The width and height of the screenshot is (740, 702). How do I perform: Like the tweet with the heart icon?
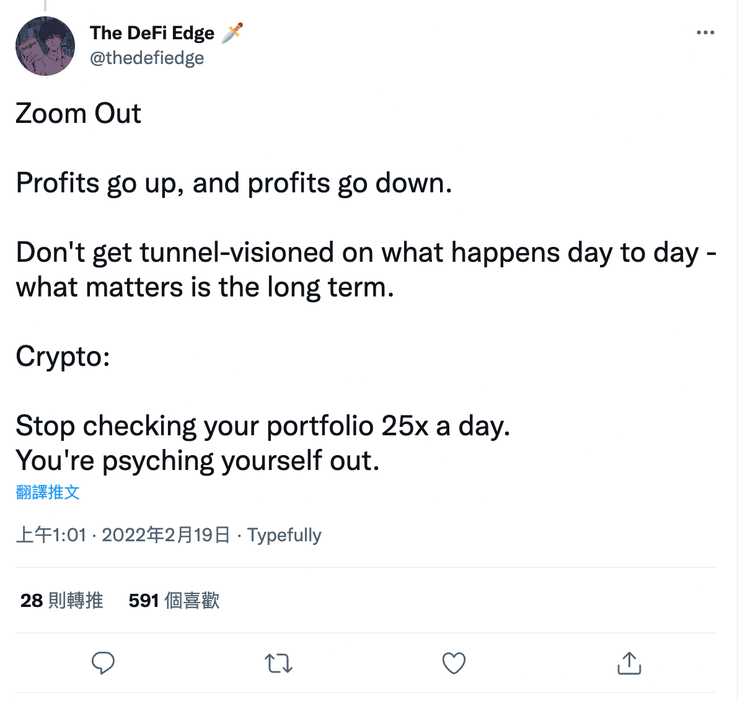tap(454, 662)
